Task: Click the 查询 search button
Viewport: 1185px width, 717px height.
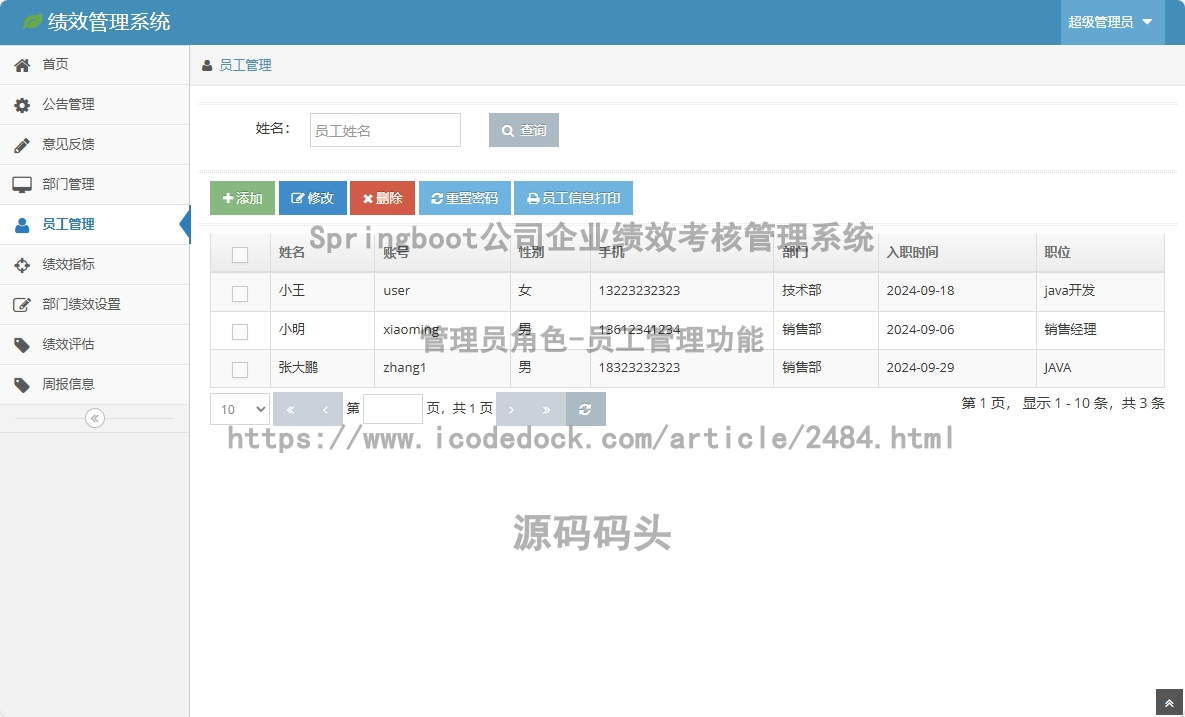Action: point(524,130)
